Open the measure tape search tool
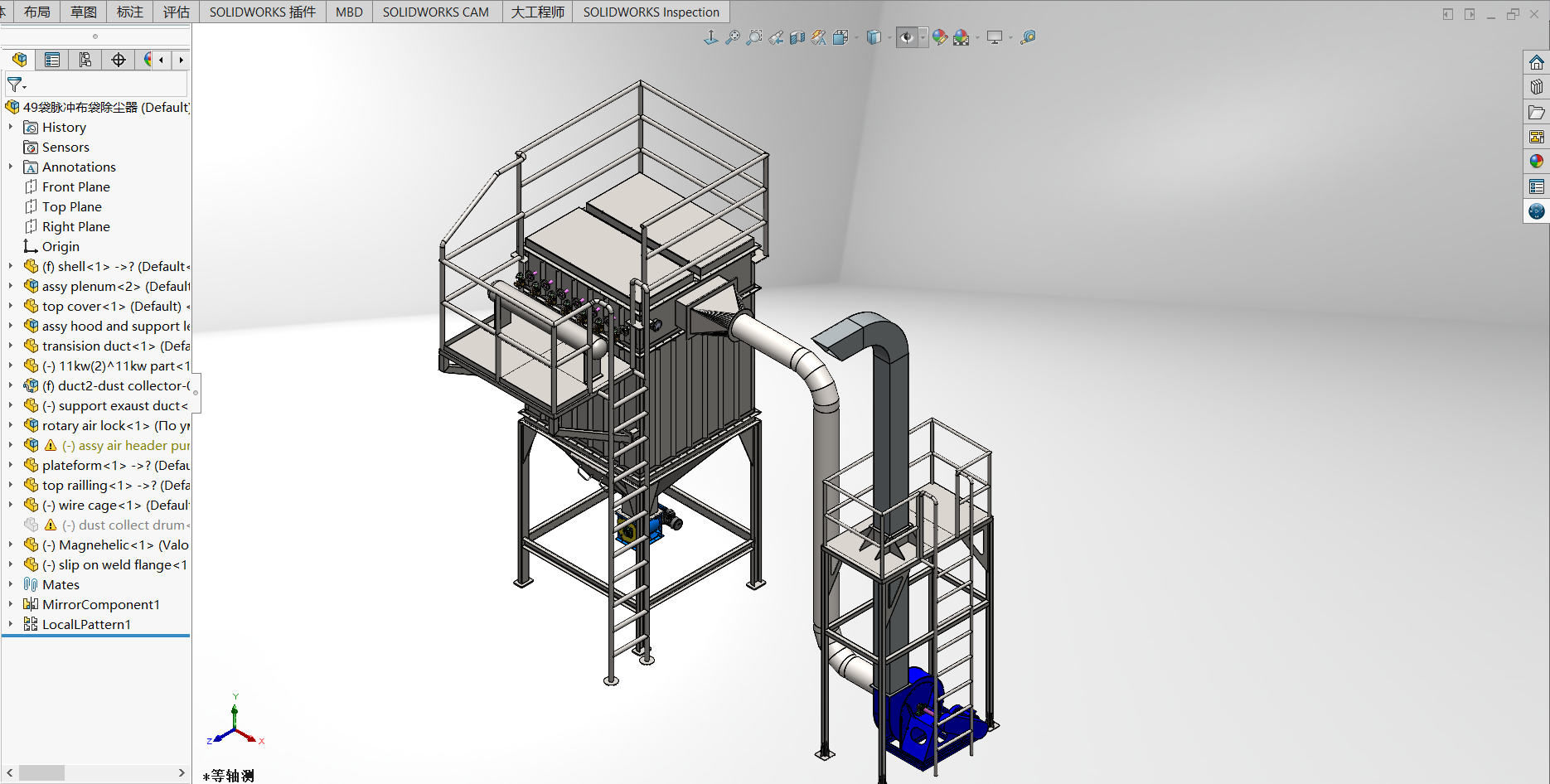The image size is (1550, 784). [x=1028, y=37]
